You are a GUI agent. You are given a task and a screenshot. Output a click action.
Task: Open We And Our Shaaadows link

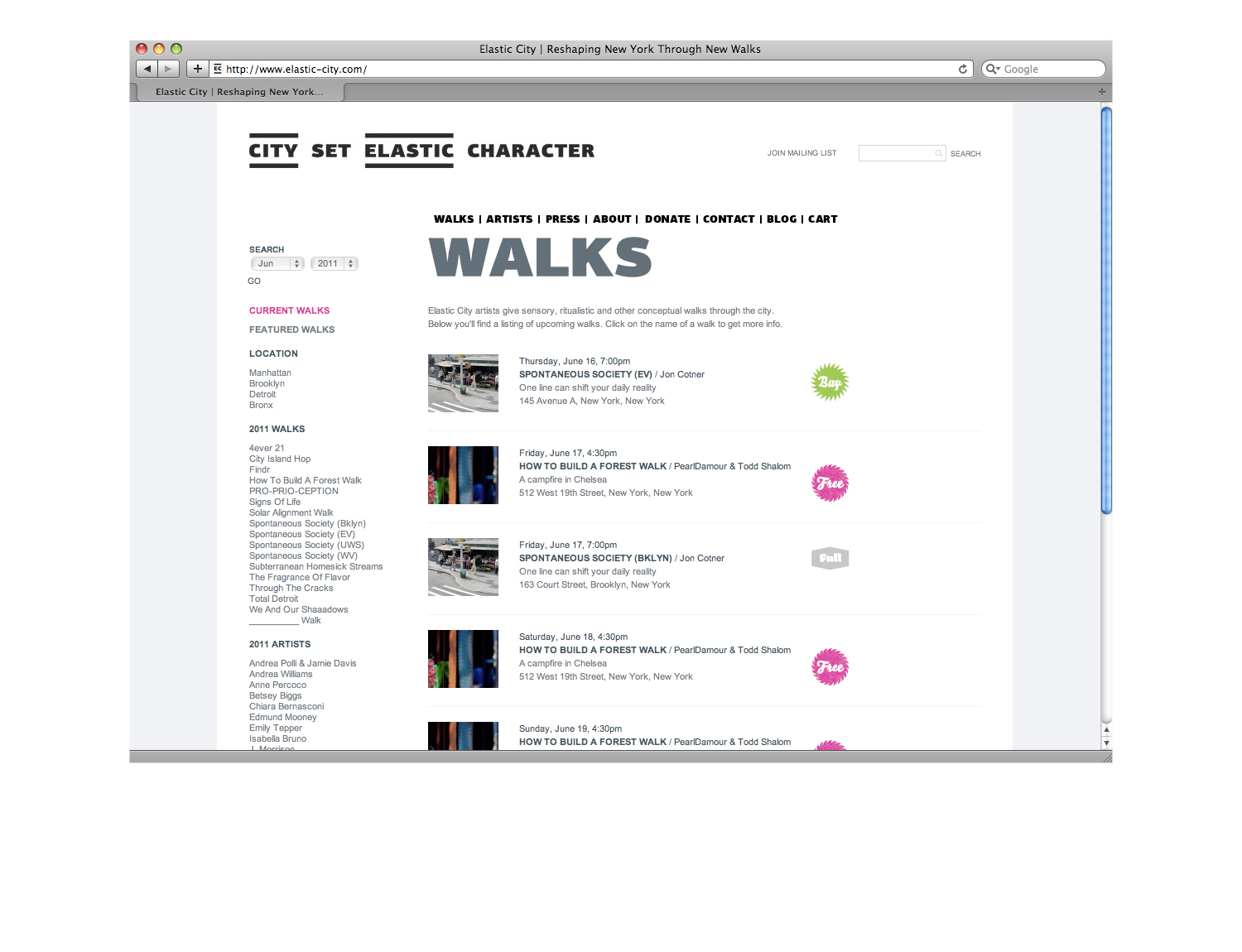click(299, 609)
